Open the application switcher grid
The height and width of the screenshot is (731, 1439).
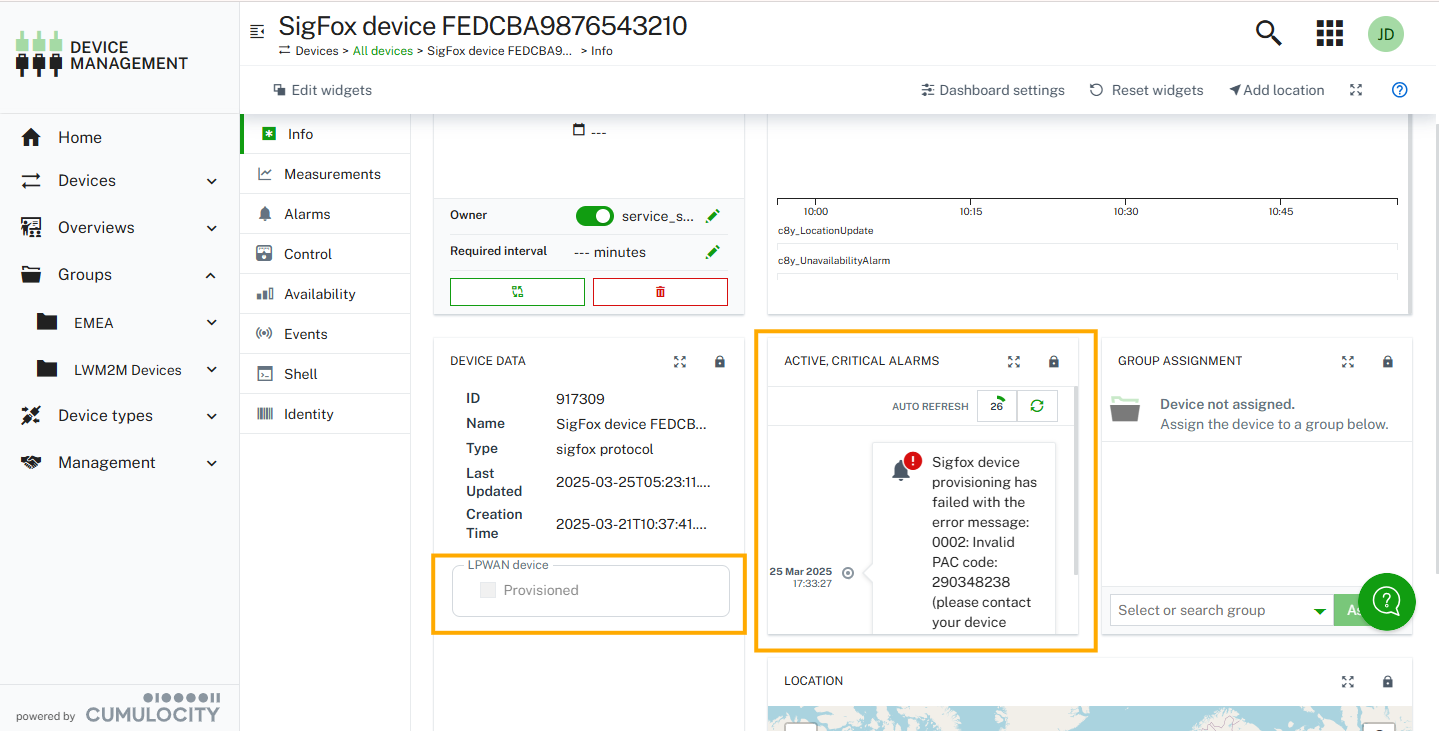tap(1329, 33)
